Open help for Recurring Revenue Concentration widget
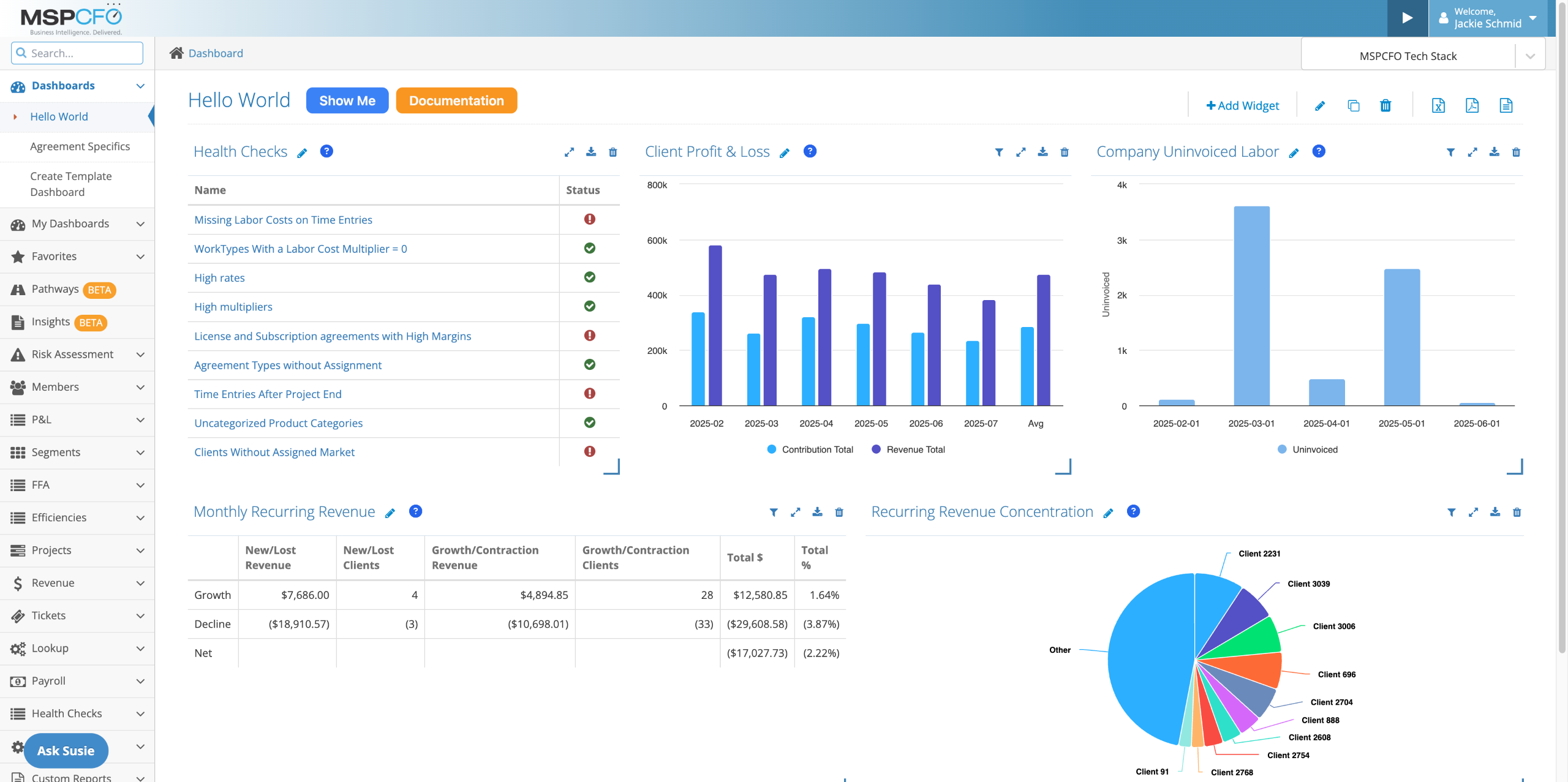The height and width of the screenshot is (782, 1568). (1133, 511)
